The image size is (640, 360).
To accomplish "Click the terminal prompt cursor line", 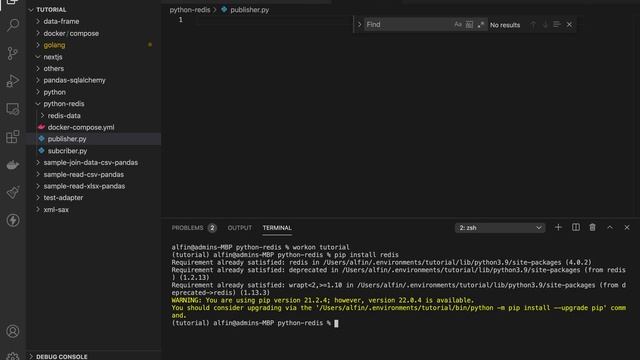I will click(255, 323).
